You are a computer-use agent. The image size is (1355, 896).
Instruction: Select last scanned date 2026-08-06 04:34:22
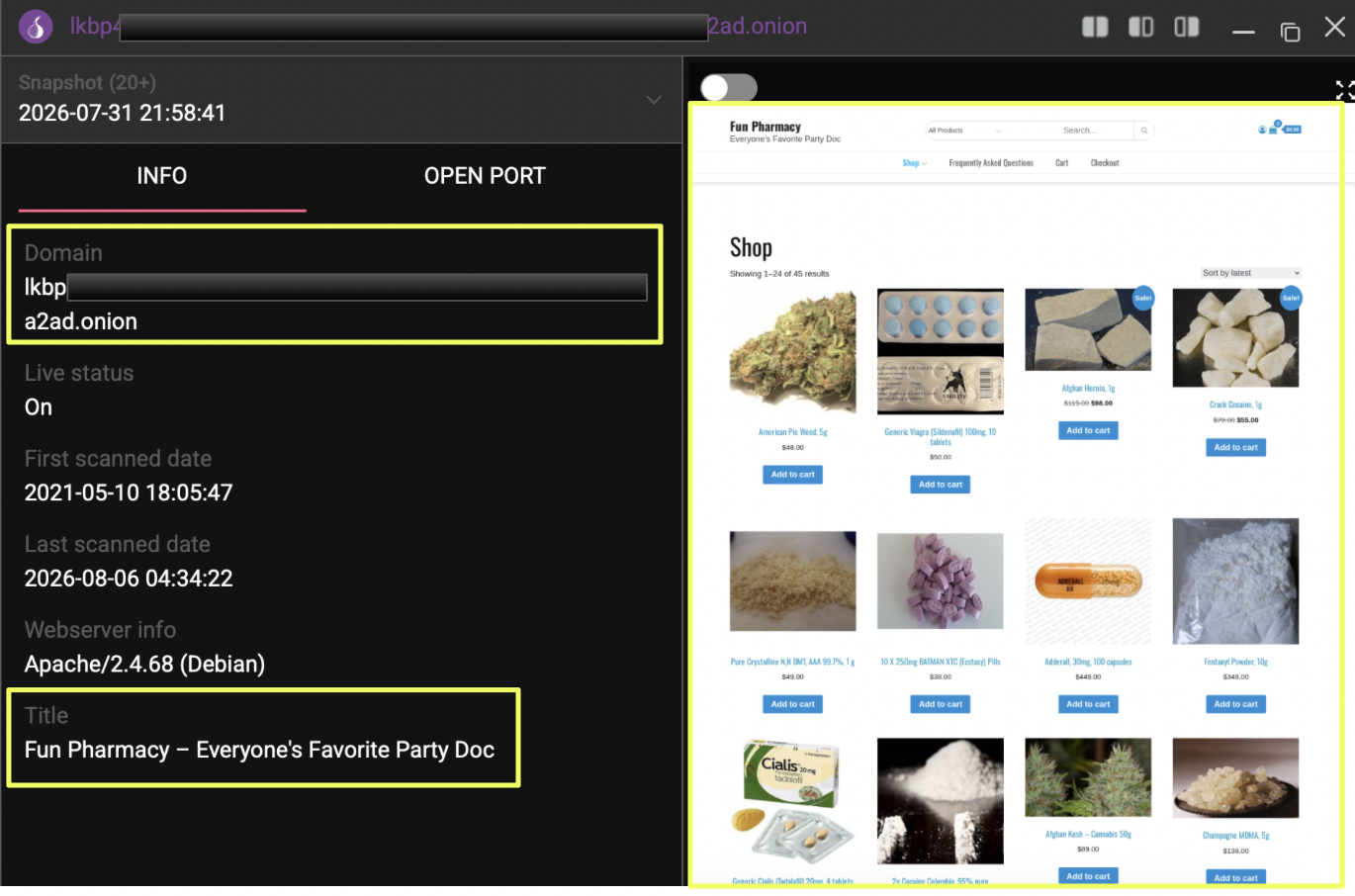point(129,579)
